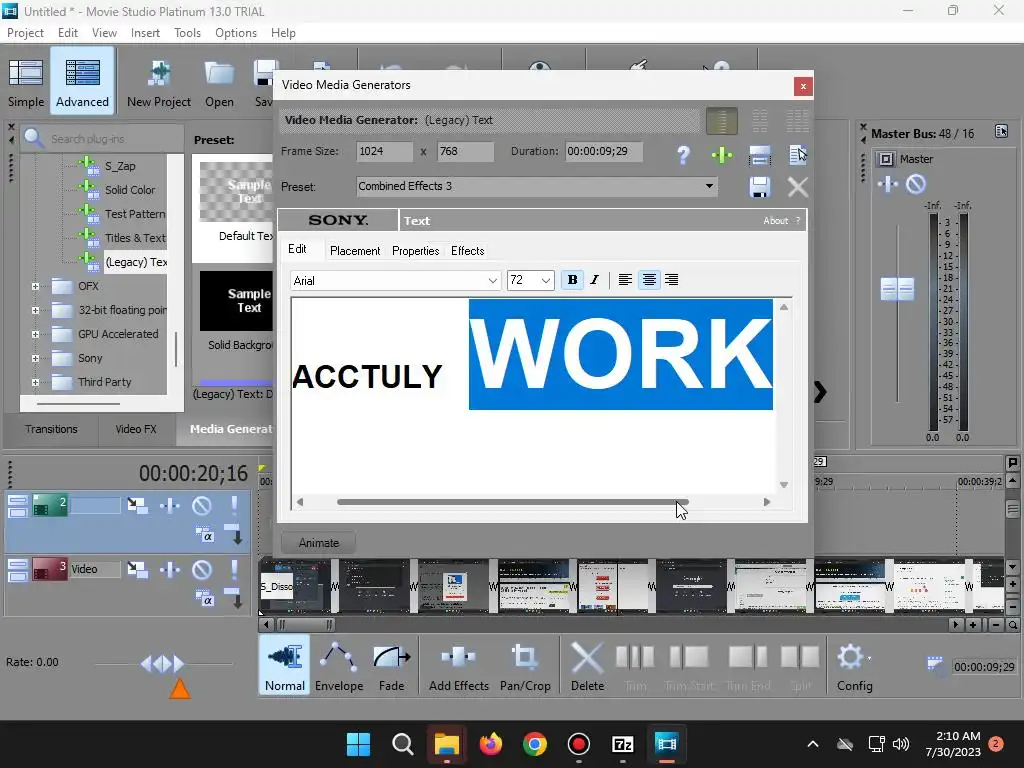1024x768 pixels.
Task: Open Track Motion on Video track 3
Action: point(137,569)
